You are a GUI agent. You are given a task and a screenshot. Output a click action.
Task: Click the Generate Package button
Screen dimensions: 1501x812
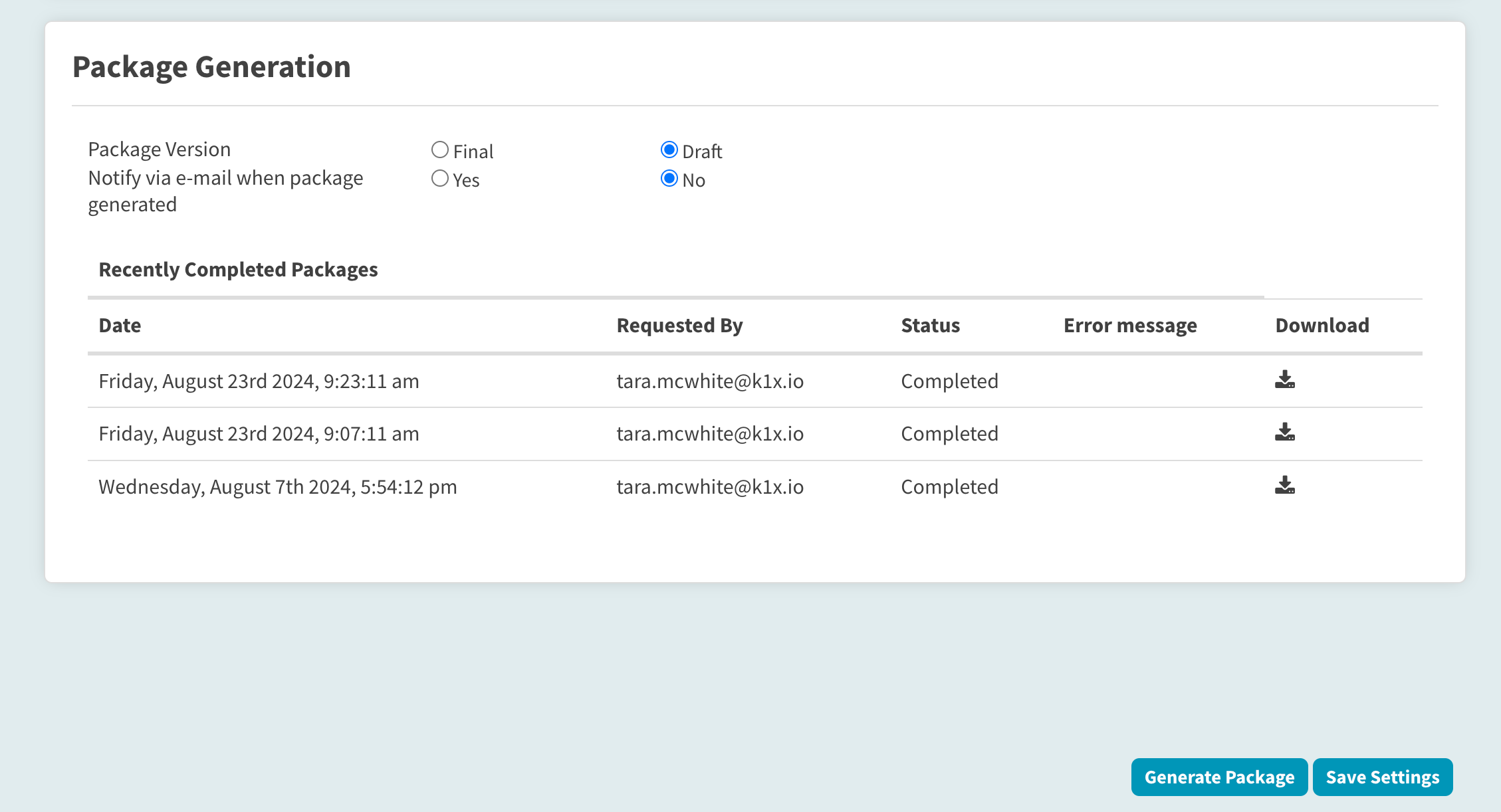pos(1218,777)
